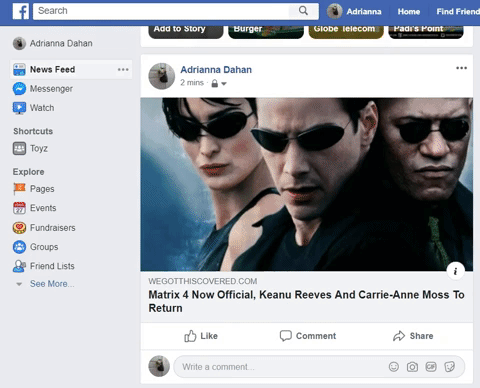Open the Burger story card
480x388 pixels.
(x=266, y=32)
